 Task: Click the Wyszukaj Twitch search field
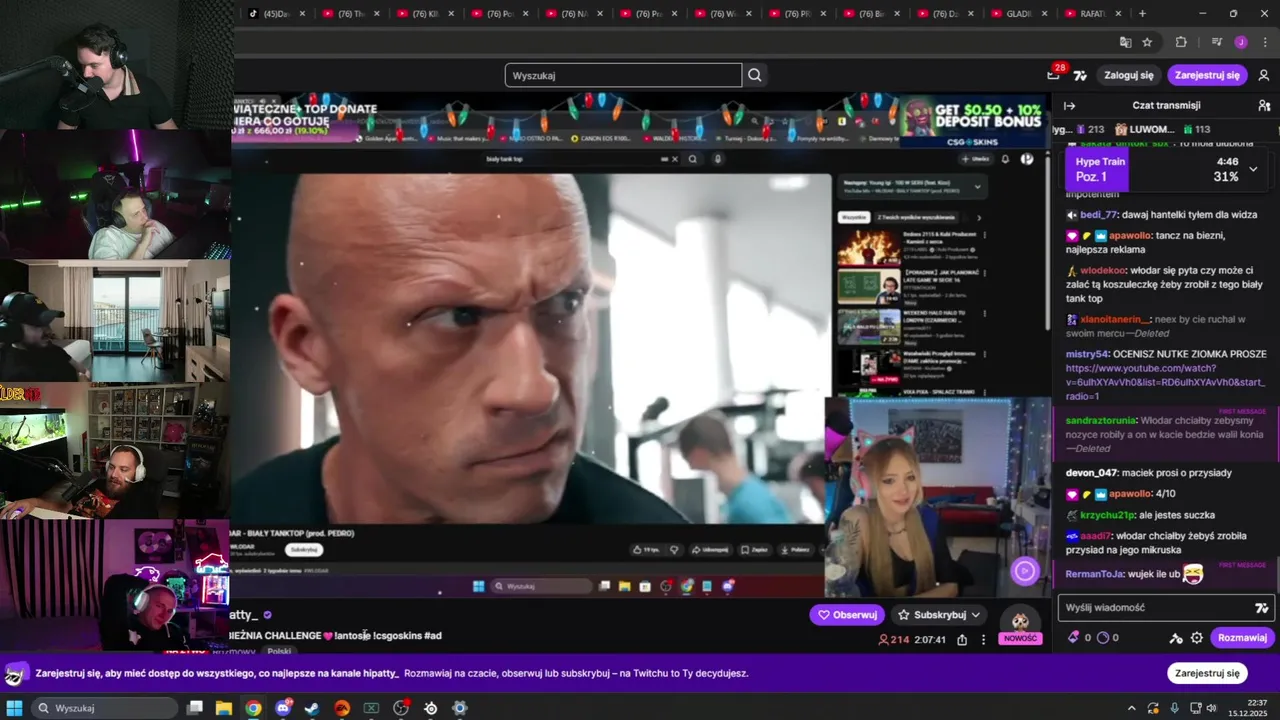pos(623,75)
